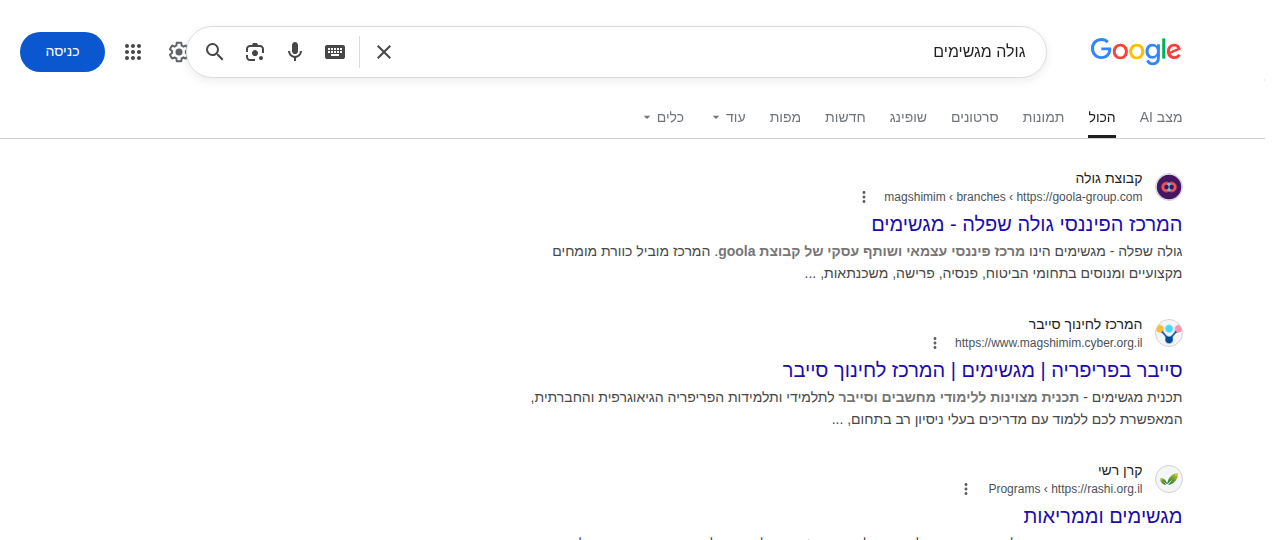Image resolution: width=1280 pixels, height=540 pixels.
Task: Click the המרכז לחינוך סייבר site name
Action: (x=1086, y=324)
